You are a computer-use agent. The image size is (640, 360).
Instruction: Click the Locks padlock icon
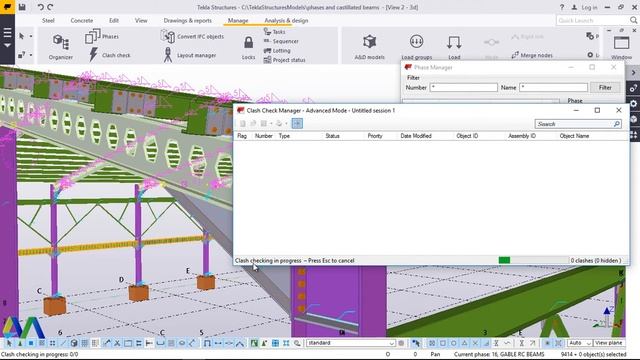coord(248,42)
